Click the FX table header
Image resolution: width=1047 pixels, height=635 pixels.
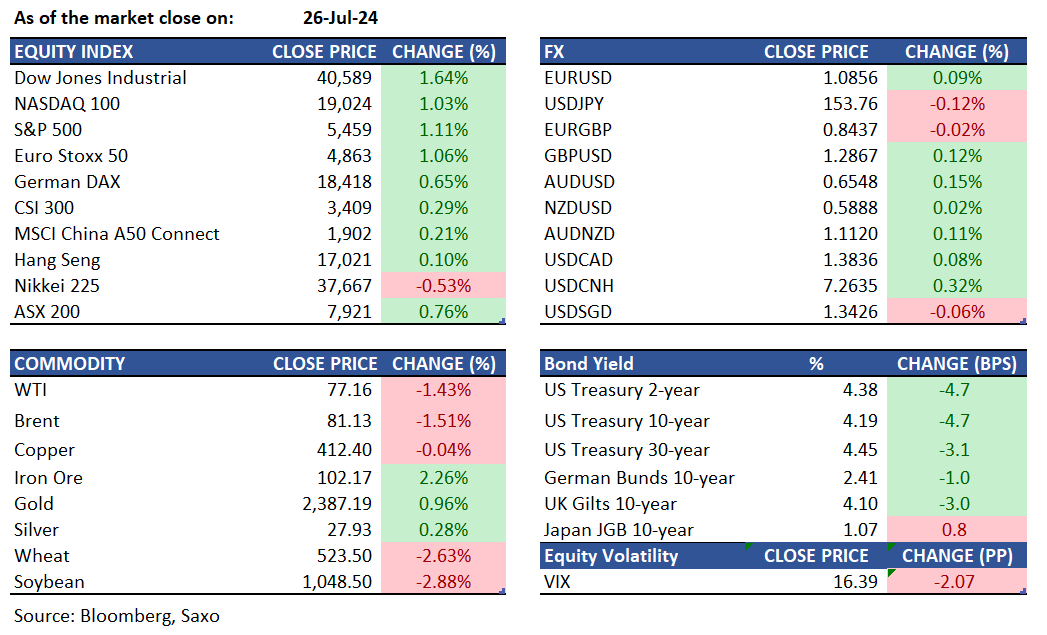tap(556, 52)
